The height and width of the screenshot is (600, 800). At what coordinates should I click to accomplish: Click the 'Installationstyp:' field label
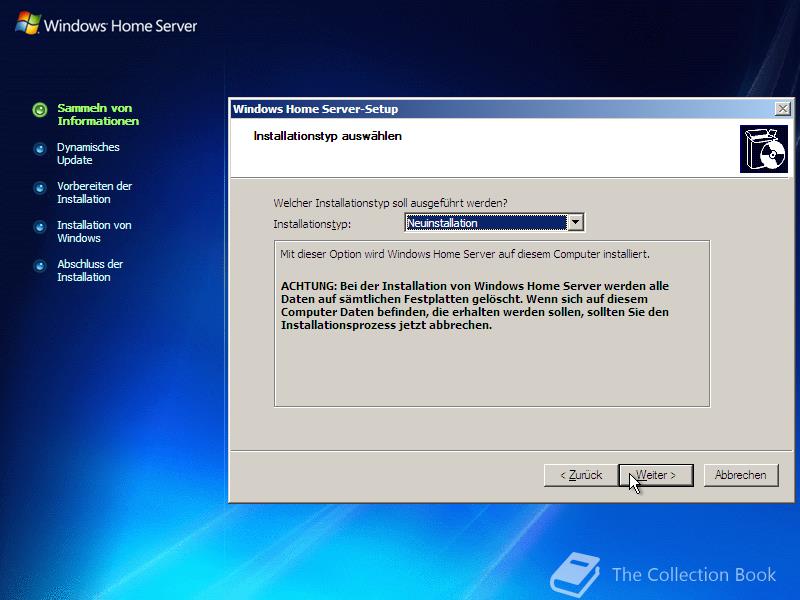pyautogui.click(x=312, y=224)
